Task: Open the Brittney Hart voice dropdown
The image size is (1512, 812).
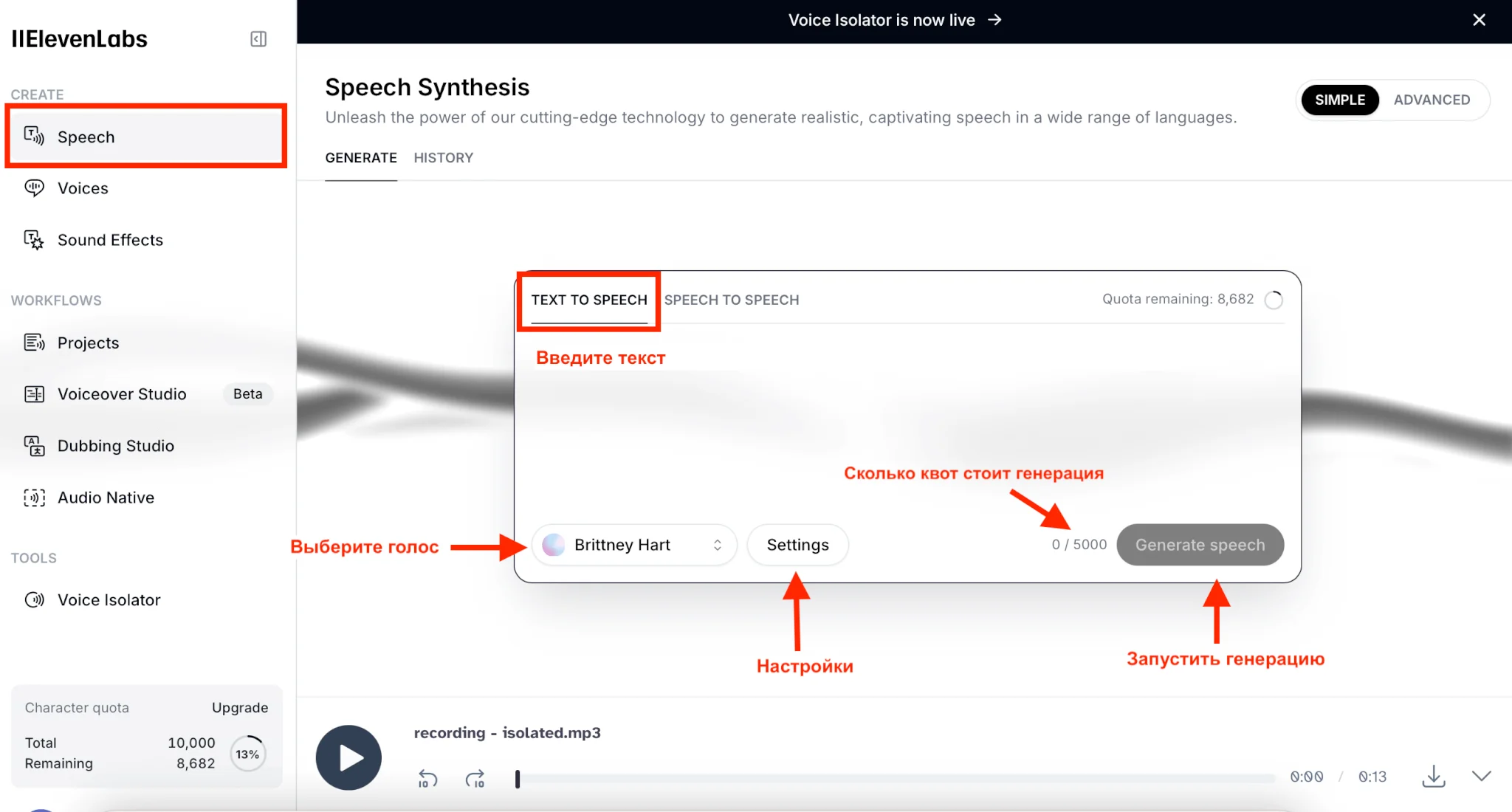Action: (633, 545)
